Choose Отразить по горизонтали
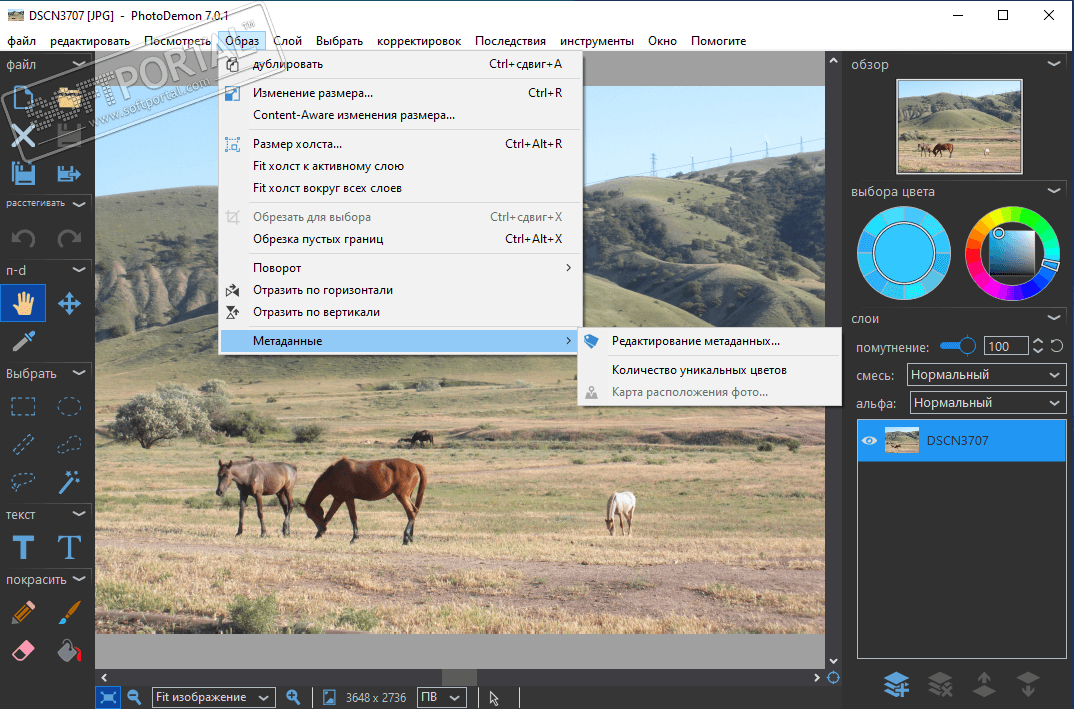The height and width of the screenshot is (709, 1074). coord(400,290)
